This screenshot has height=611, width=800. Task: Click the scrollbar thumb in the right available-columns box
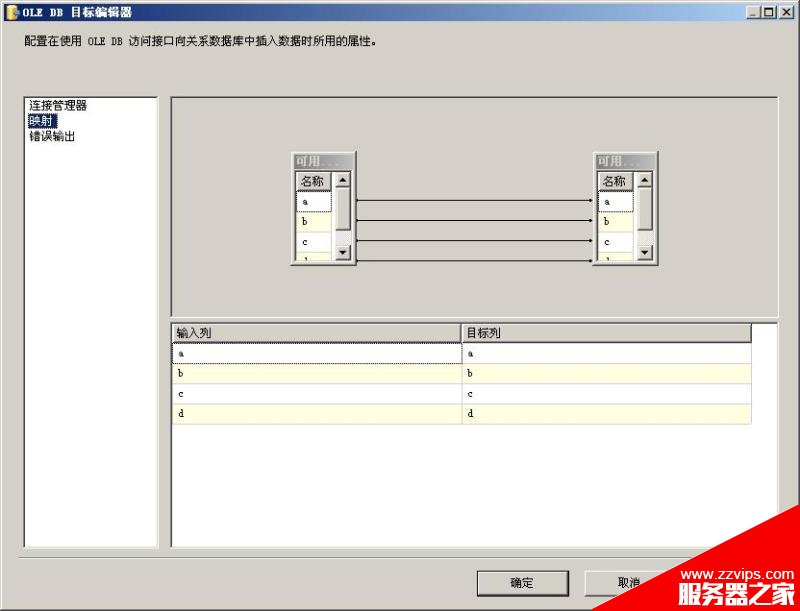[x=644, y=209]
